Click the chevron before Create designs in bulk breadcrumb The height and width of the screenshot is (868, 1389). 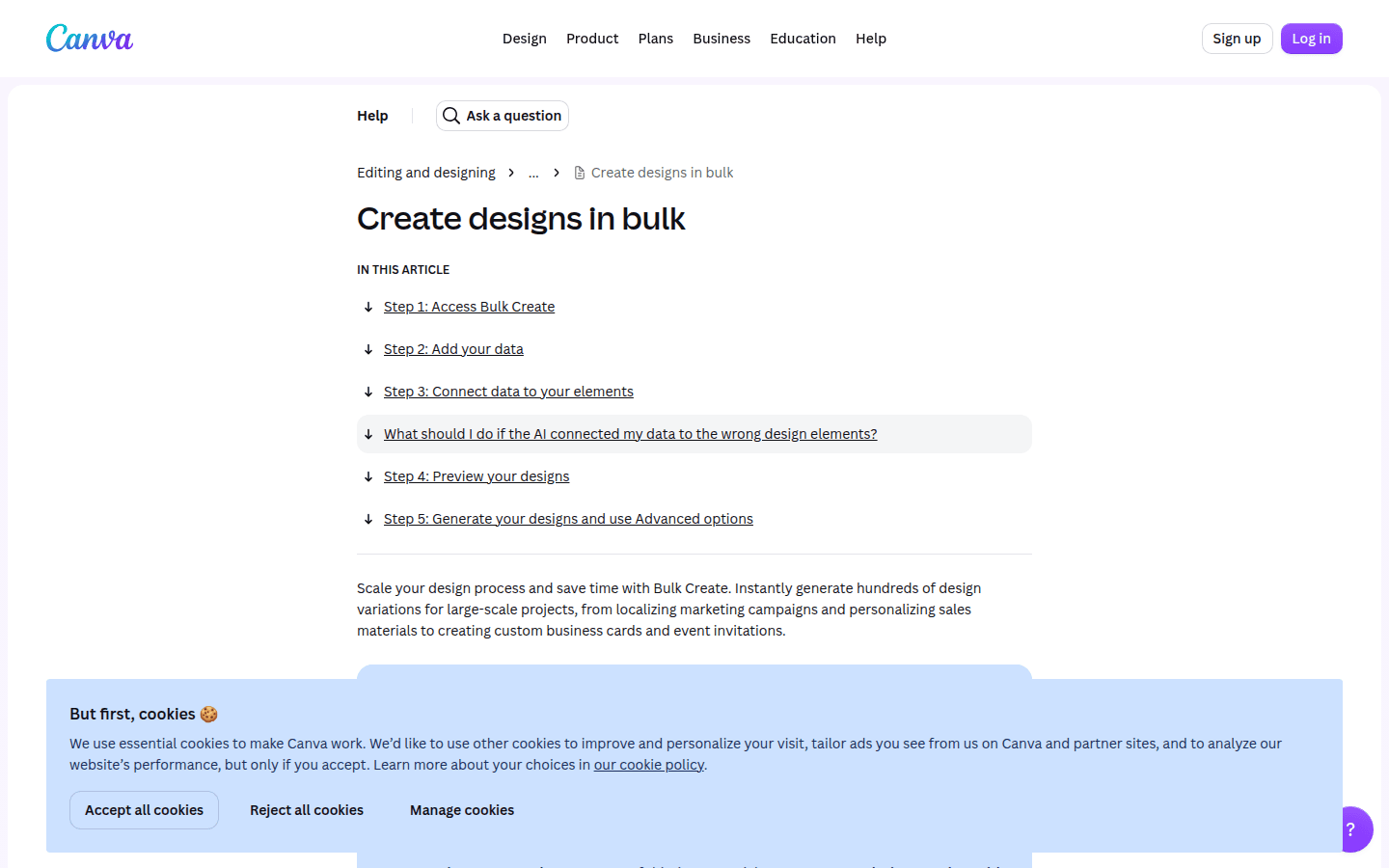click(557, 173)
